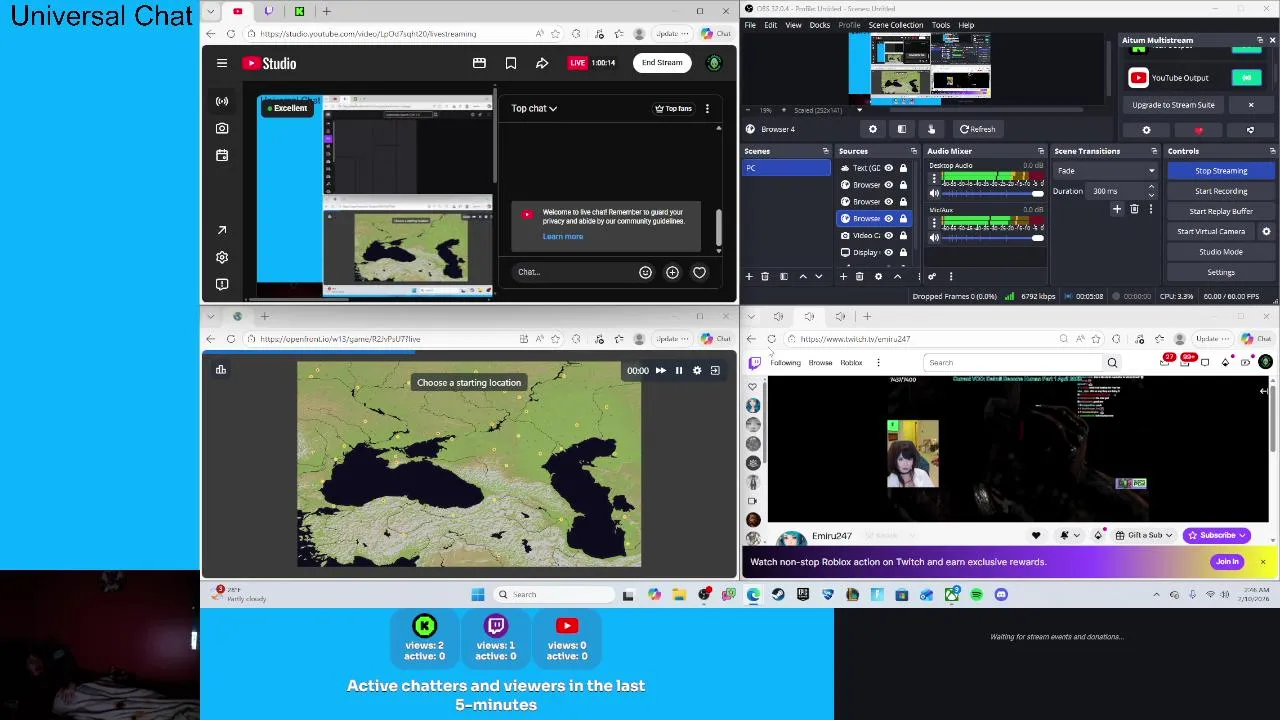
Task: Open YouTube Studio hamburger menu
Action: point(222,63)
